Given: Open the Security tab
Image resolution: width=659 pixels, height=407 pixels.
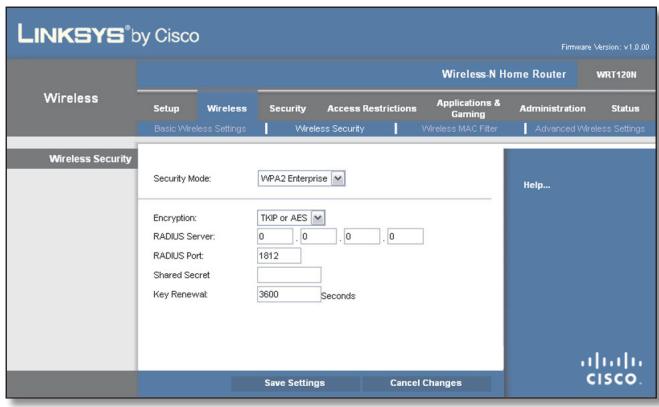Looking at the screenshot, I should click(x=287, y=108).
